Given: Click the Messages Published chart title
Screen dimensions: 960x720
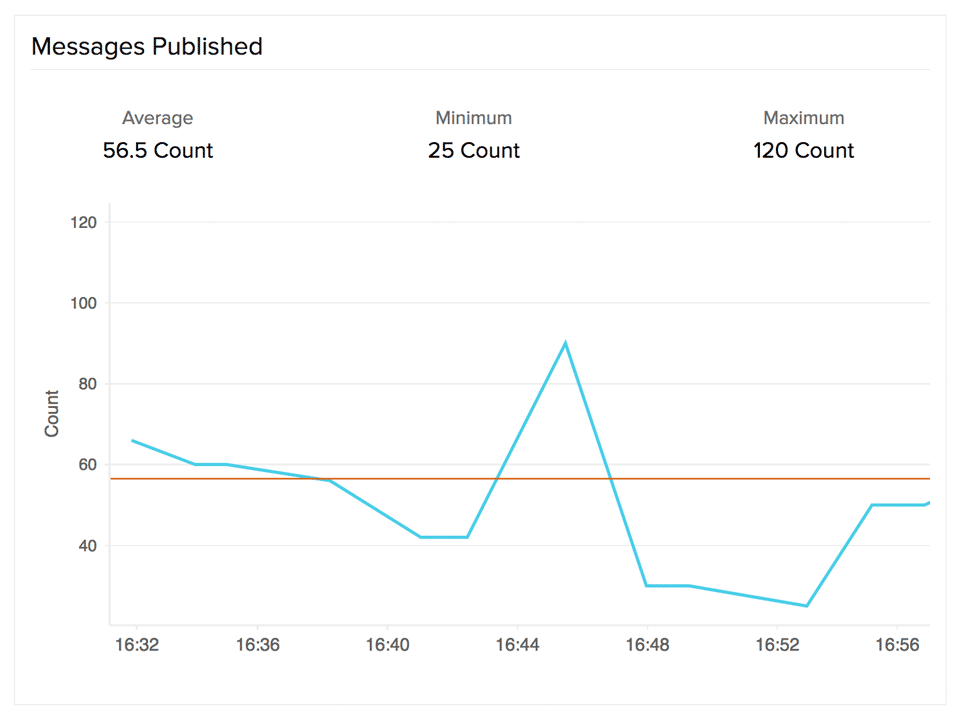Looking at the screenshot, I should (x=147, y=46).
